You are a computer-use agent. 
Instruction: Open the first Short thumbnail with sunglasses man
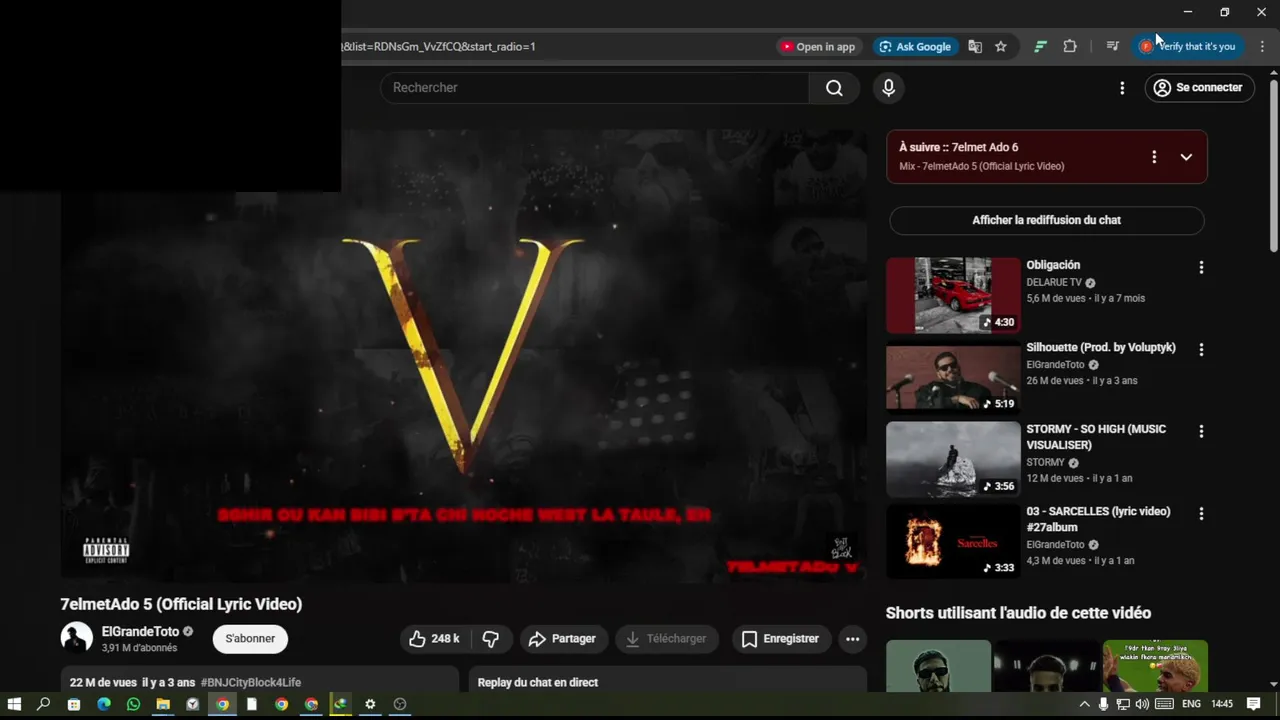938,666
